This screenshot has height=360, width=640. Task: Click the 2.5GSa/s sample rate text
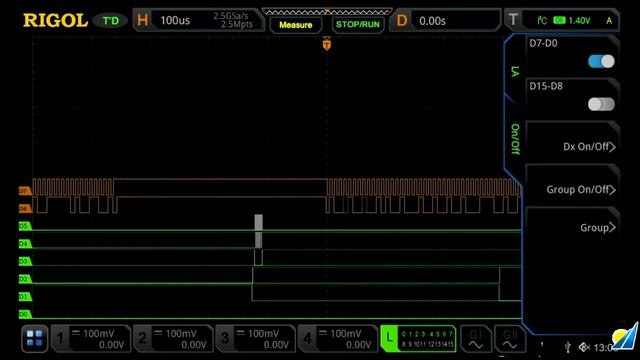click(231, 16)
